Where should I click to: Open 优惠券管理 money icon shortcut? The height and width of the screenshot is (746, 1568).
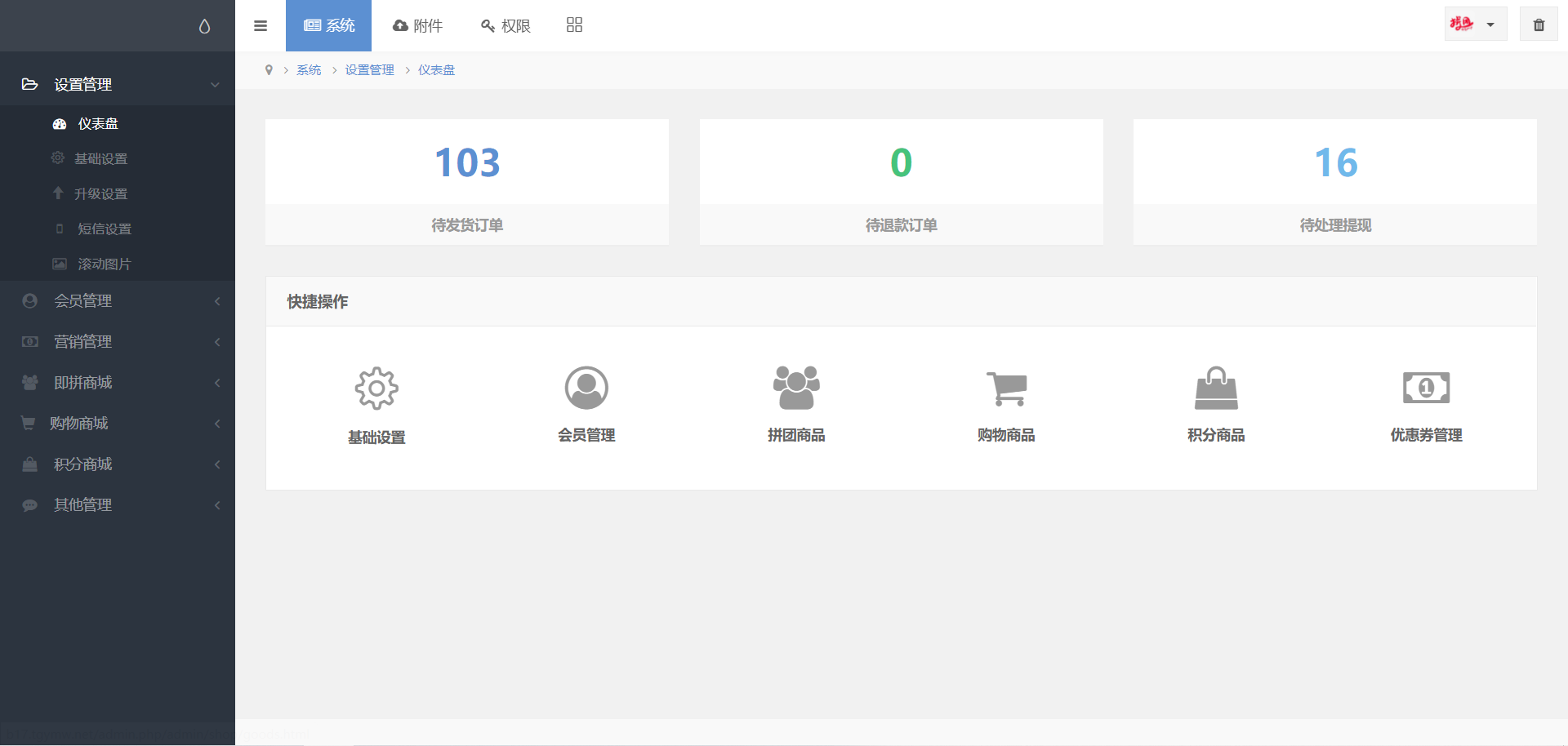point(1426,388)
